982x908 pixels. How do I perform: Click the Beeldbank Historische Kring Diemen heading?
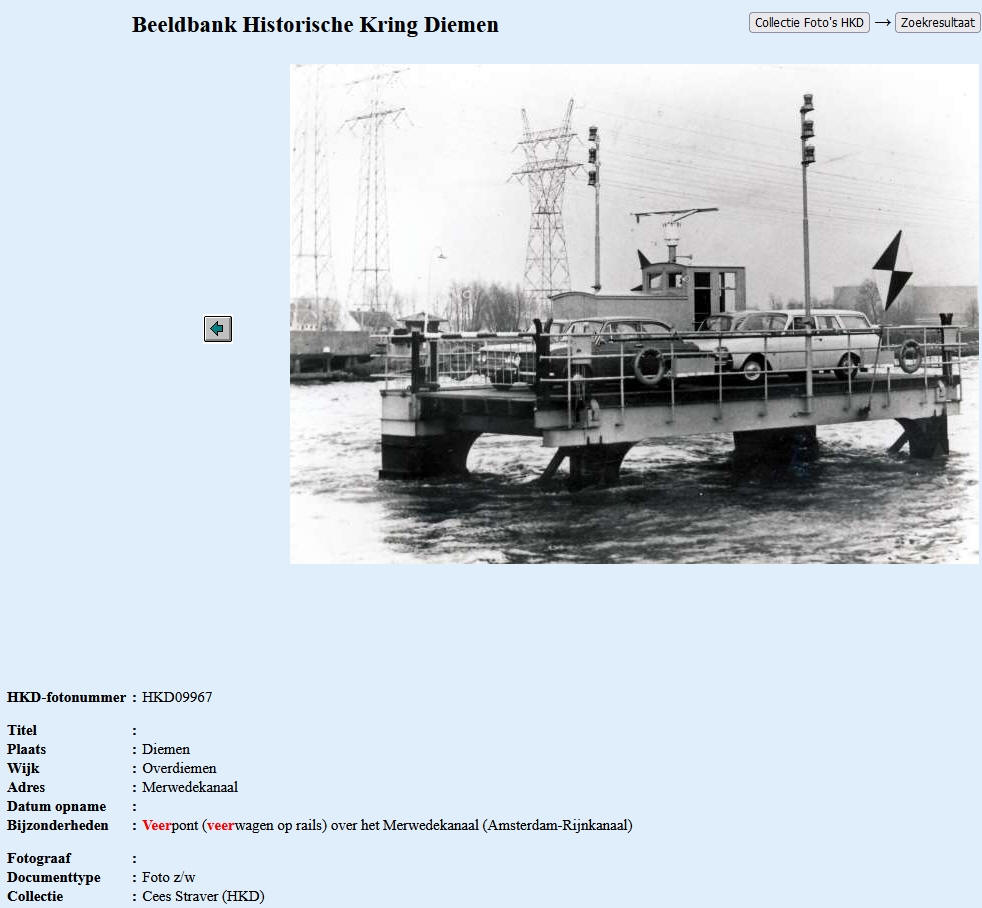coord(315,25)
